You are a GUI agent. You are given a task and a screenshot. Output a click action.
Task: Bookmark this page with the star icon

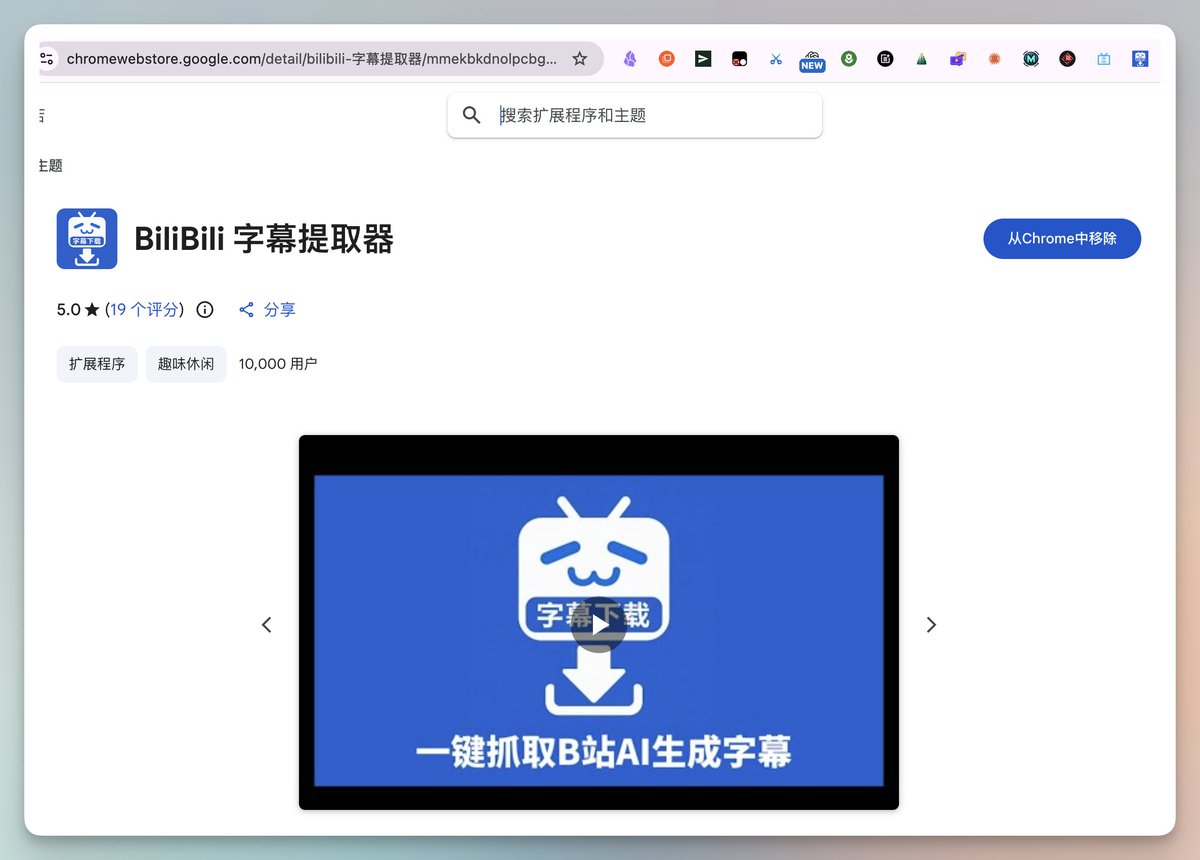click(579, 59)
